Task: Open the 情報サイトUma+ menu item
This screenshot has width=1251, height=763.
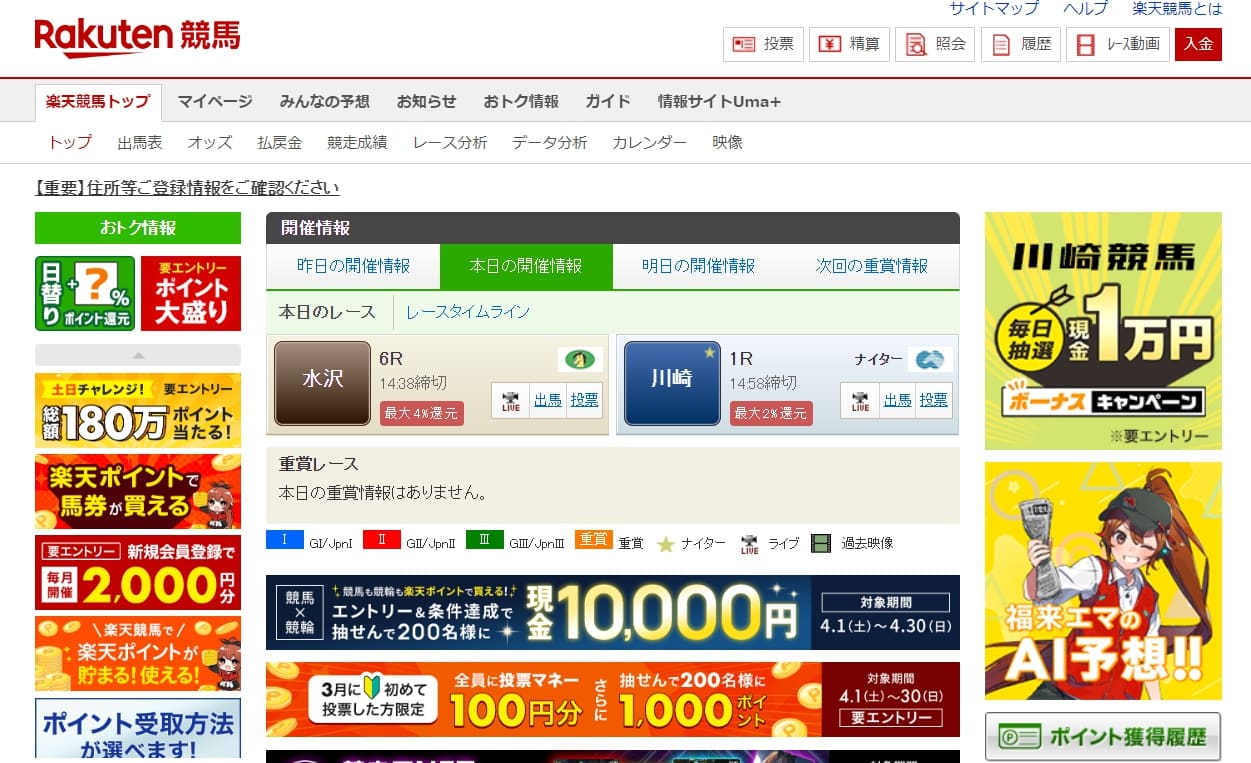Action: 719,101
